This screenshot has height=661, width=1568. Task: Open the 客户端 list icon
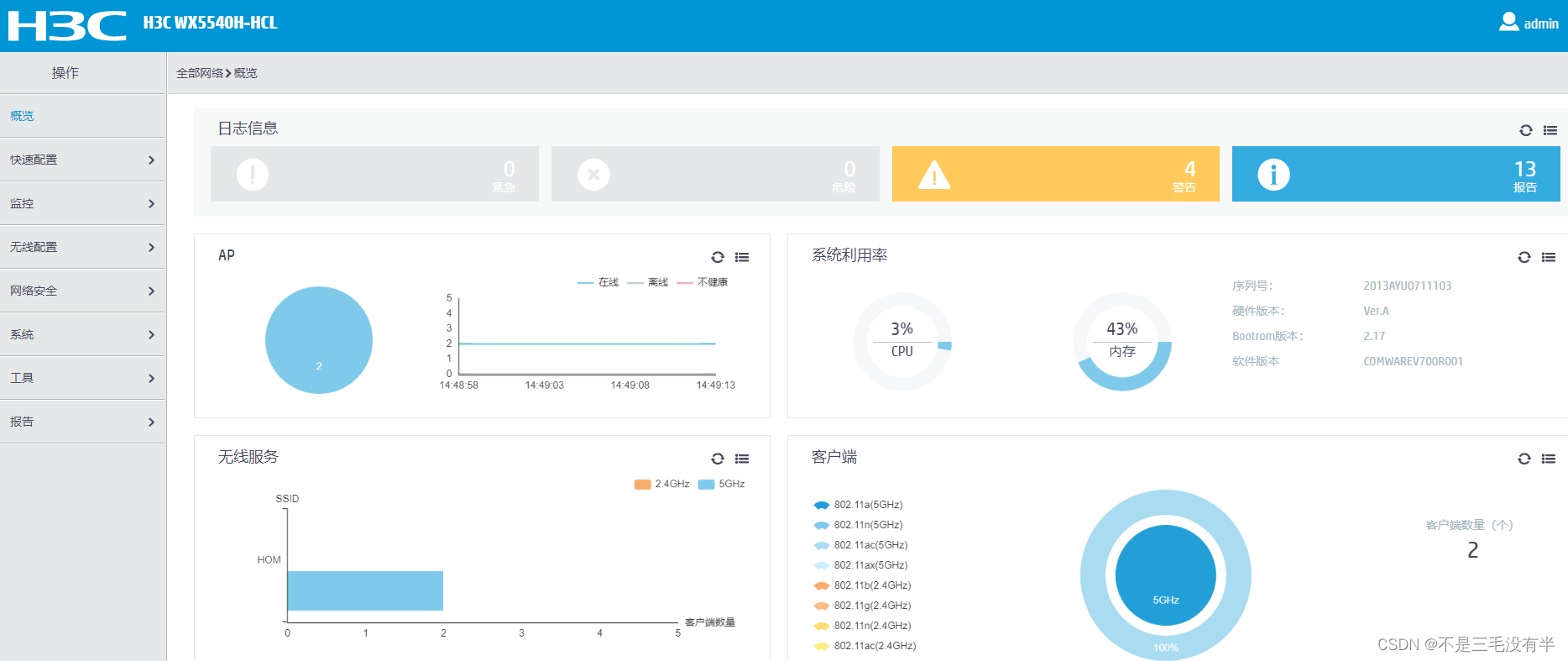[1549, 459]
